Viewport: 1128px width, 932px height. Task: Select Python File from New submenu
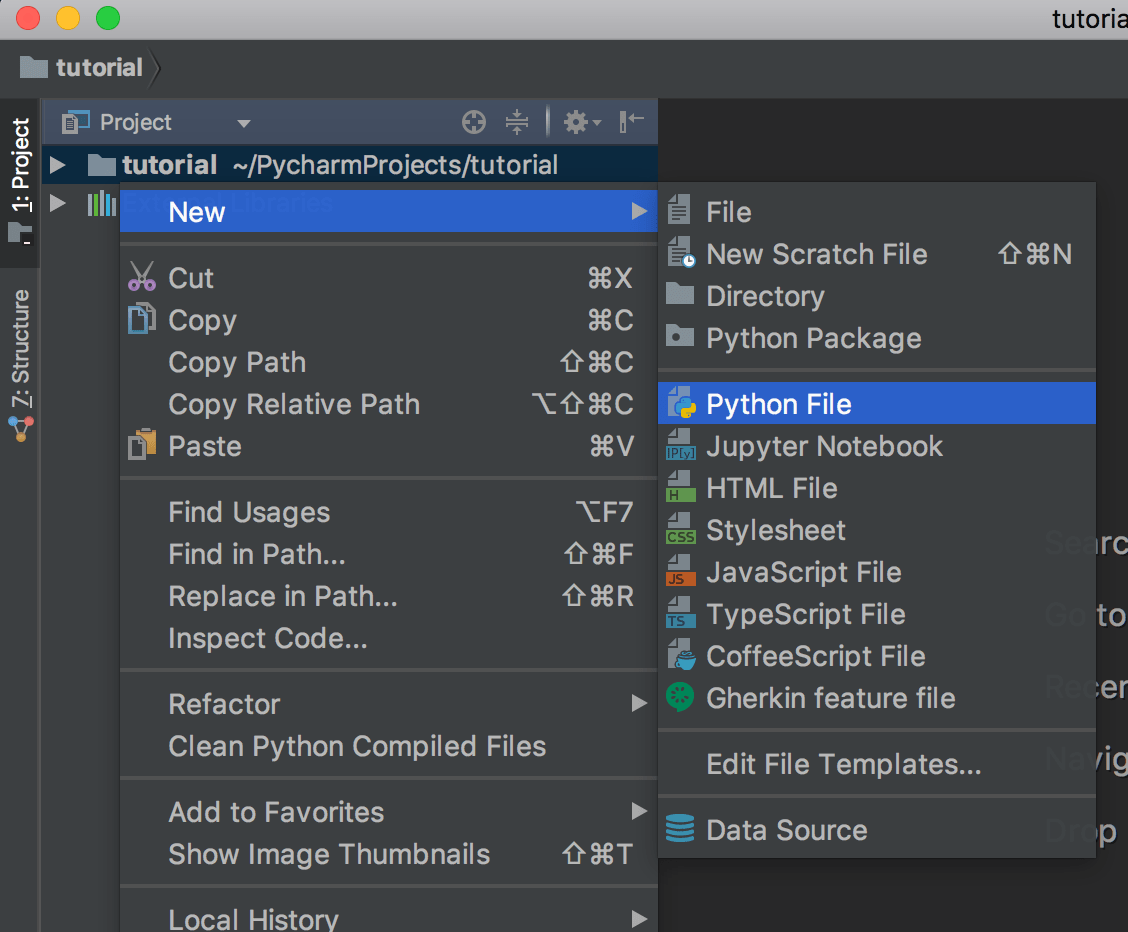point(778,404)
